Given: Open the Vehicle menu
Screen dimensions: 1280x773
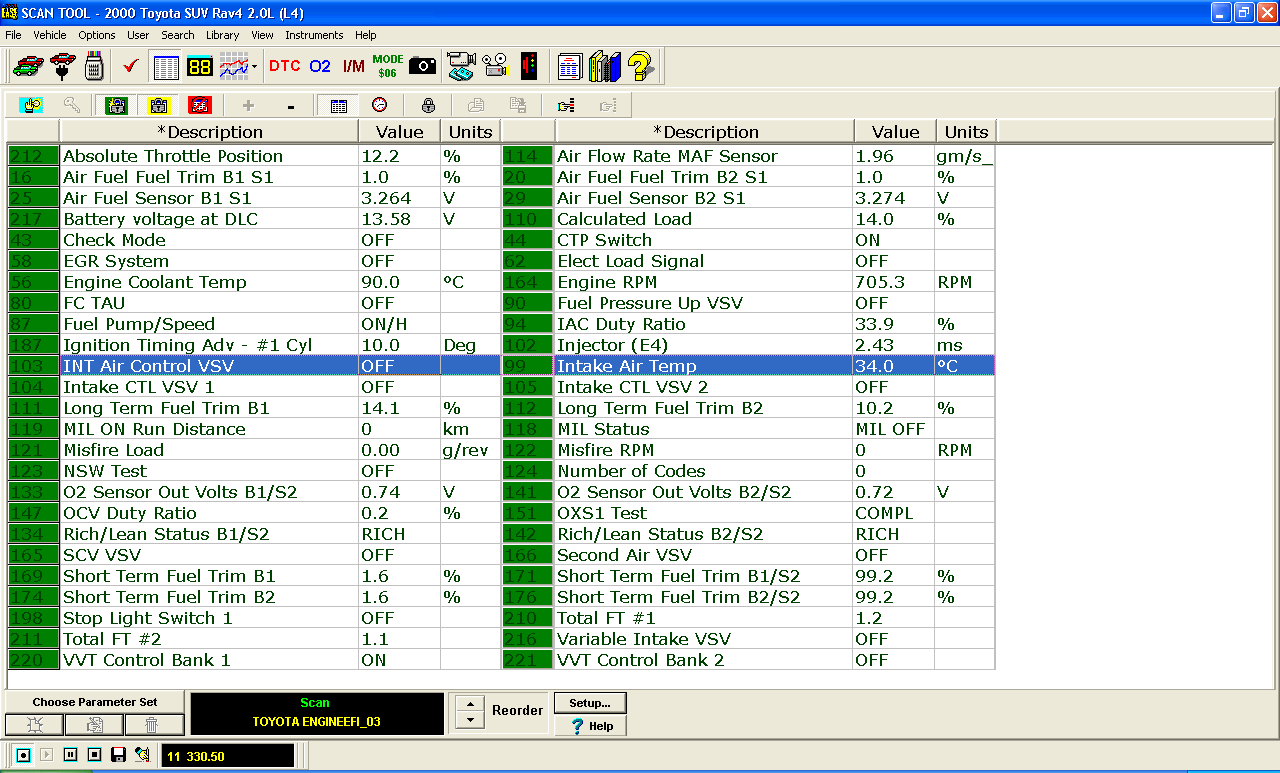Looking at the screenshot, I should (50, 35).
